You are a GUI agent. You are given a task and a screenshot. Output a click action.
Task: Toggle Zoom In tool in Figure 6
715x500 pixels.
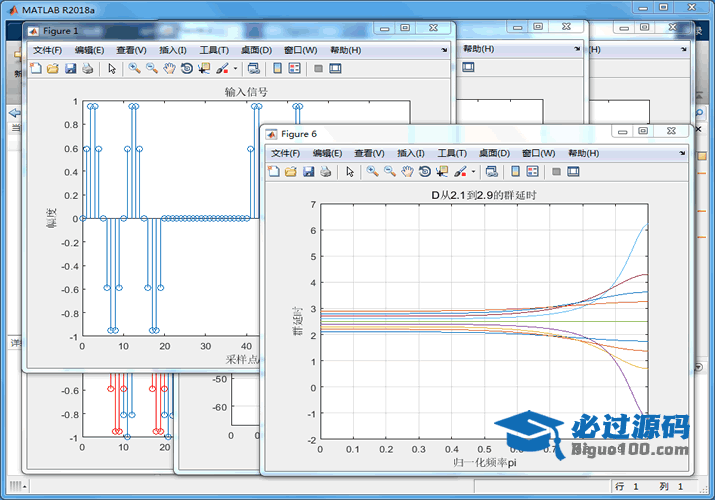click(372, 172)
